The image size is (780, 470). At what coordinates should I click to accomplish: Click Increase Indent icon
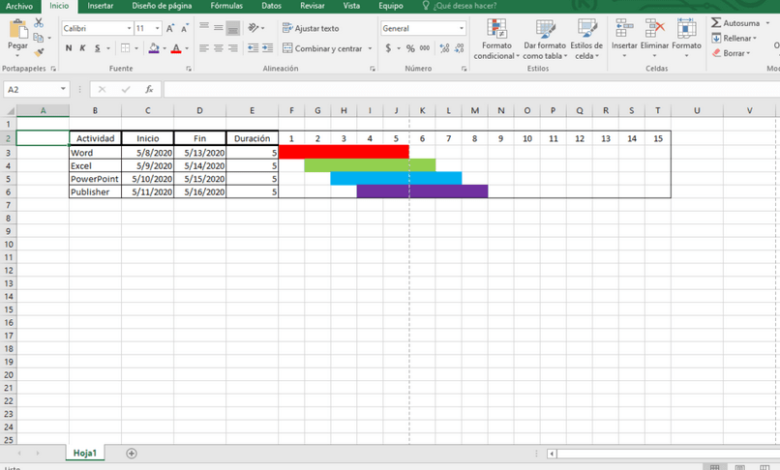tap(268, 48)
